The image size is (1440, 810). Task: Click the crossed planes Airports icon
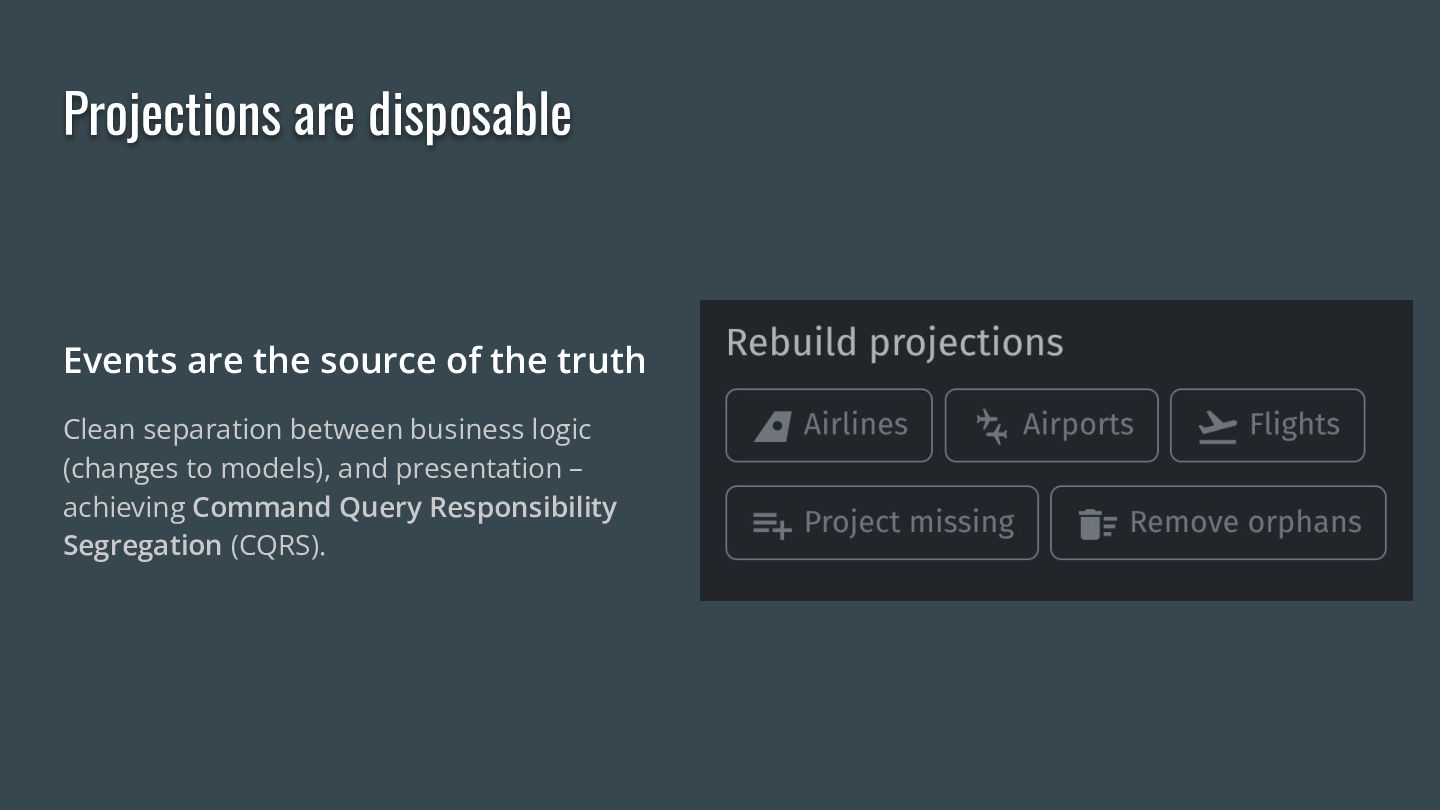coord(991,426)
